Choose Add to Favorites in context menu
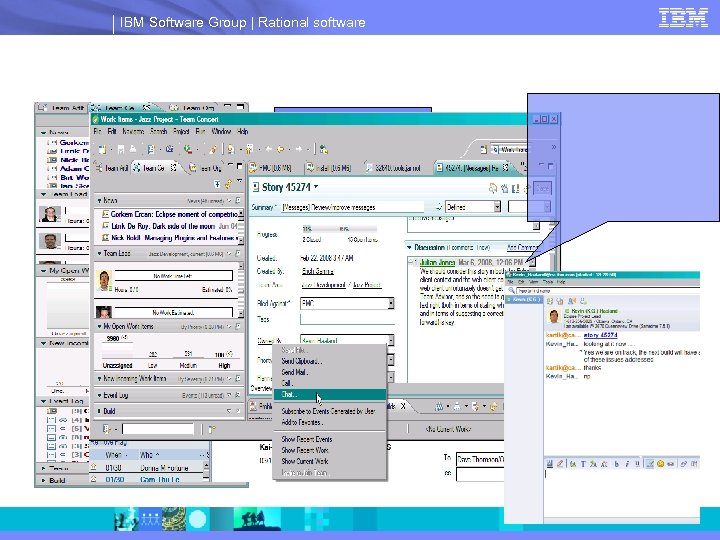Screen dimensions: 720x540 [330, 422]
